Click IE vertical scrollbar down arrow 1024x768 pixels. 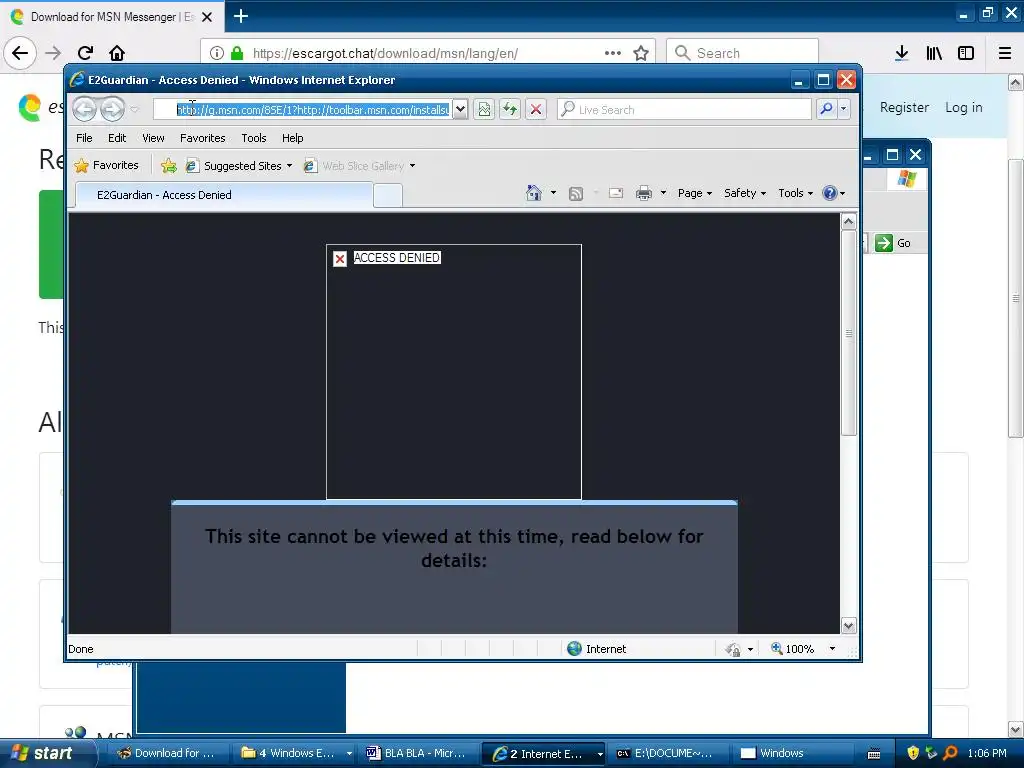(x=848, y=626)
